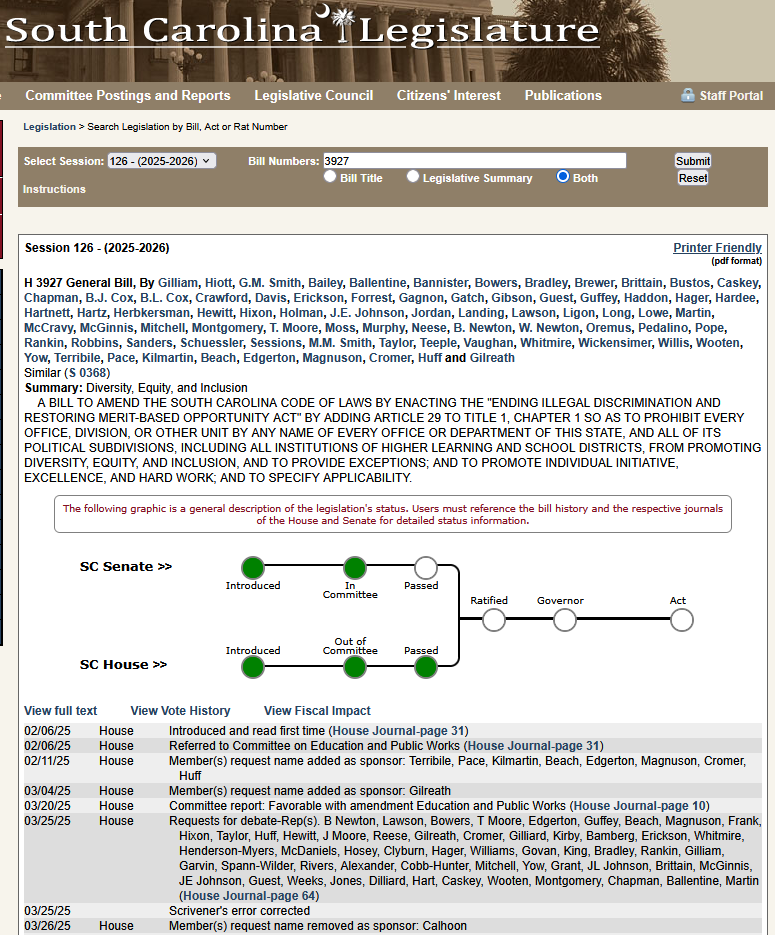Open the Staff Portal link
The height and width of the screenshot is (935, 775).
(731, 95)
